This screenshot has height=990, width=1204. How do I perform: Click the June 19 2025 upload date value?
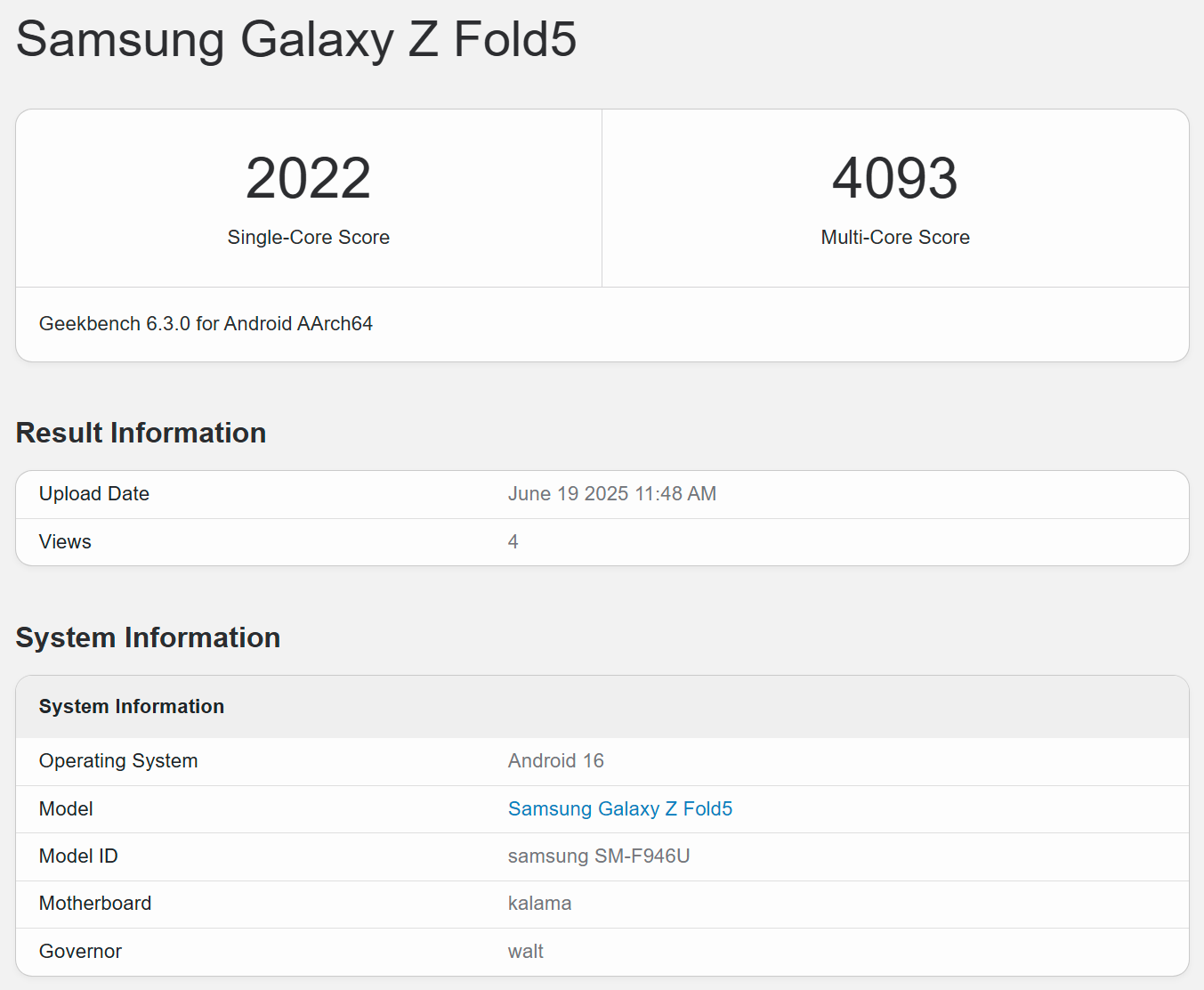click(x=611, y=494)
